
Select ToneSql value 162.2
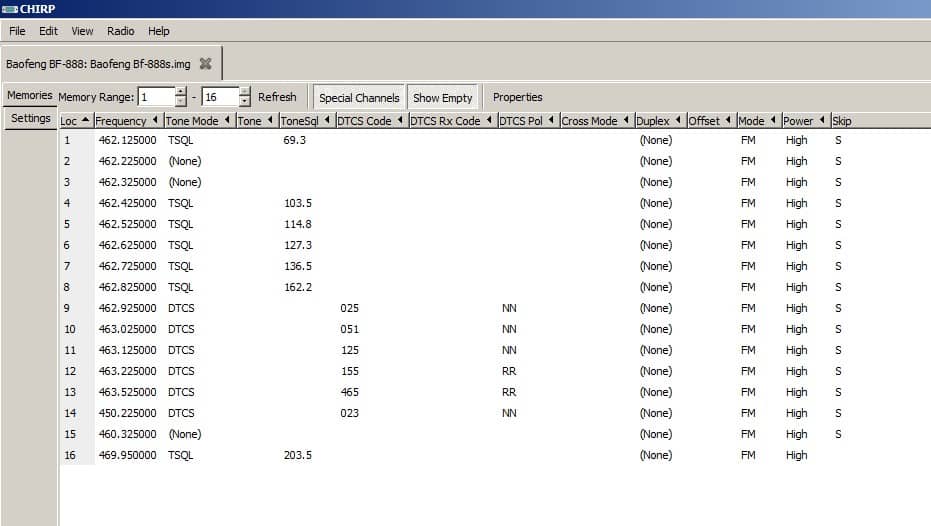297,287
